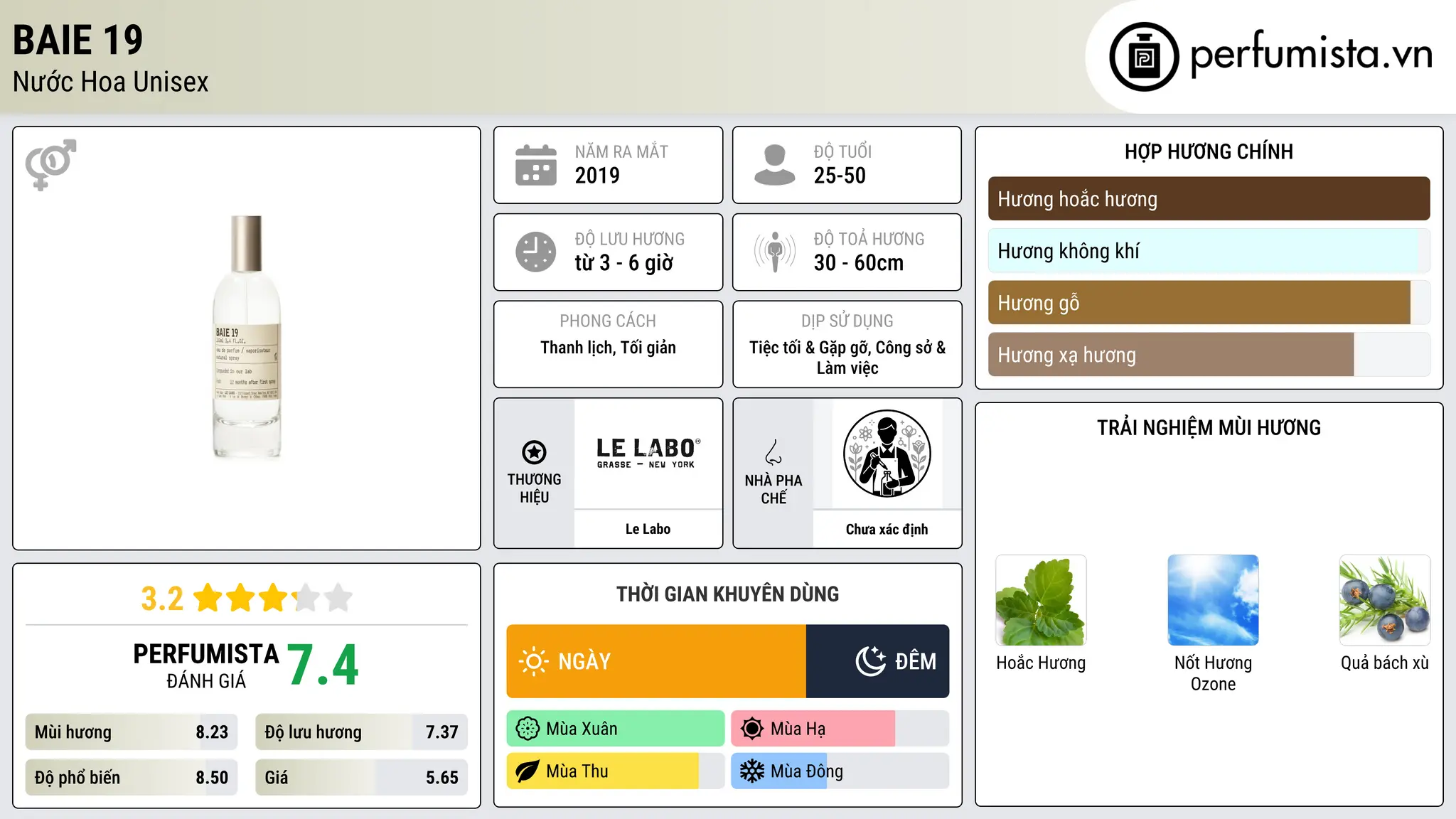Click the star badge icon above Thương hiệu

click(x=534, y=452)
